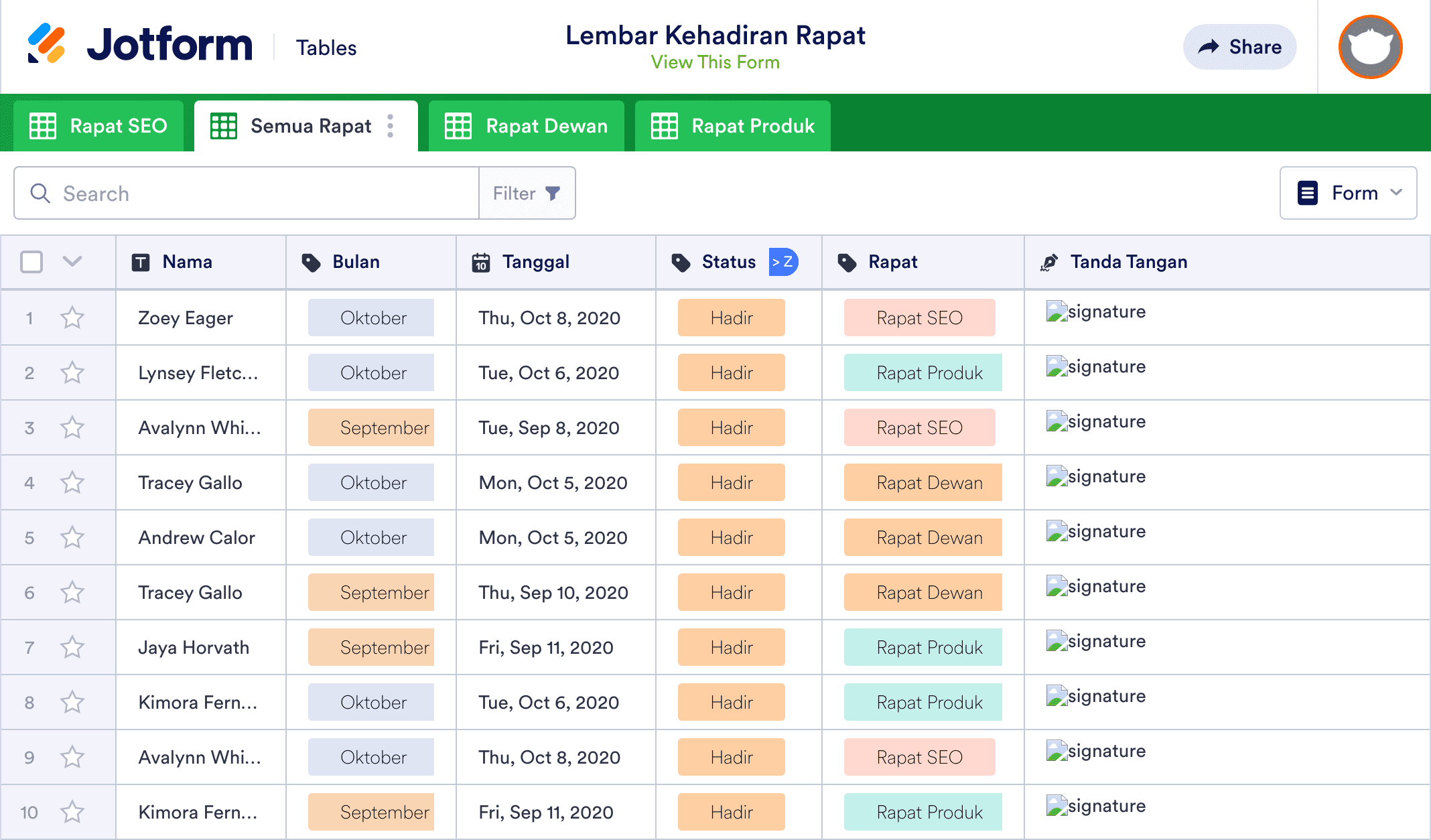This screenshot has width=1431, height=840.
Task: Open the three-dot menu on Semua Rapat tab
Action: pos(391,126)
